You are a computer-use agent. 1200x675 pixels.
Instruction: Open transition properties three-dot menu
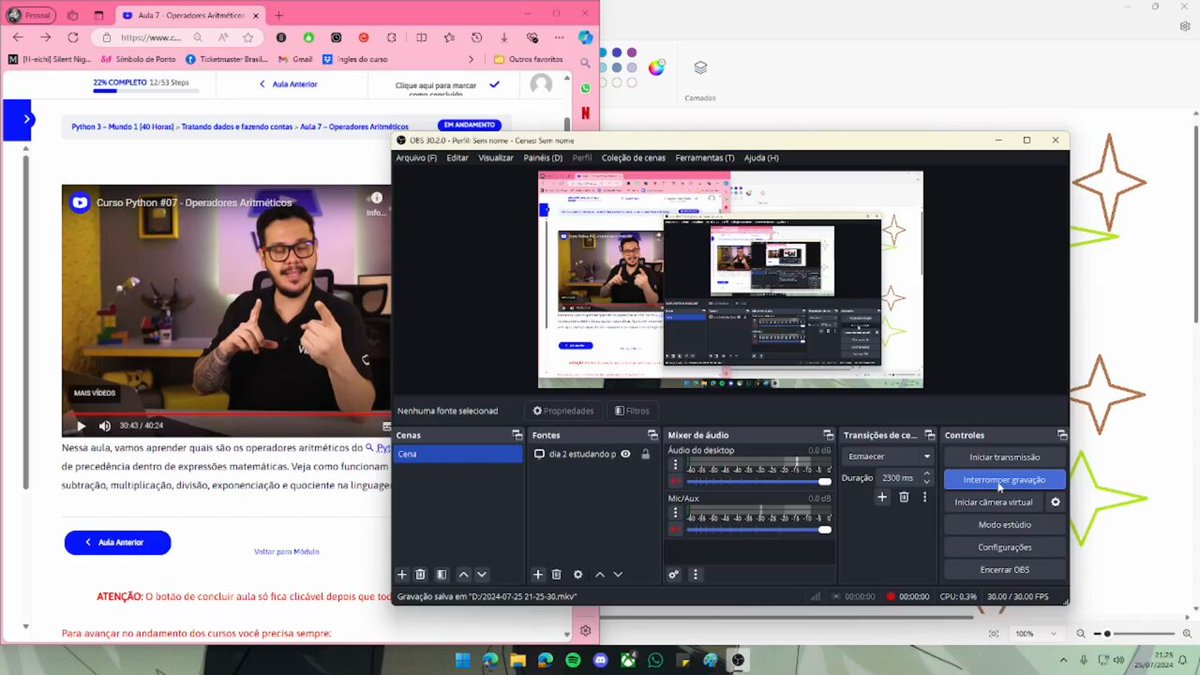[x=926, y=497]
